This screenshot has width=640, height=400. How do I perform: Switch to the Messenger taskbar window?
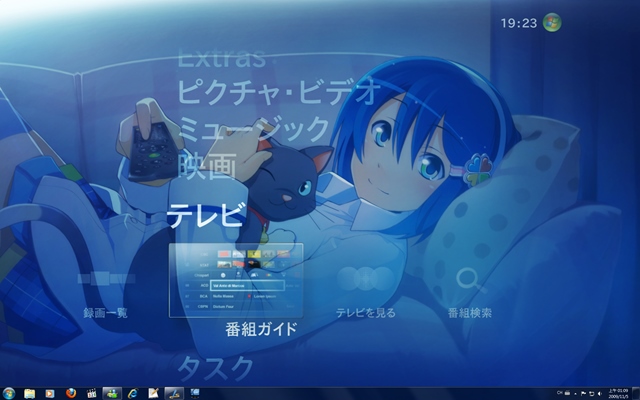112,393
